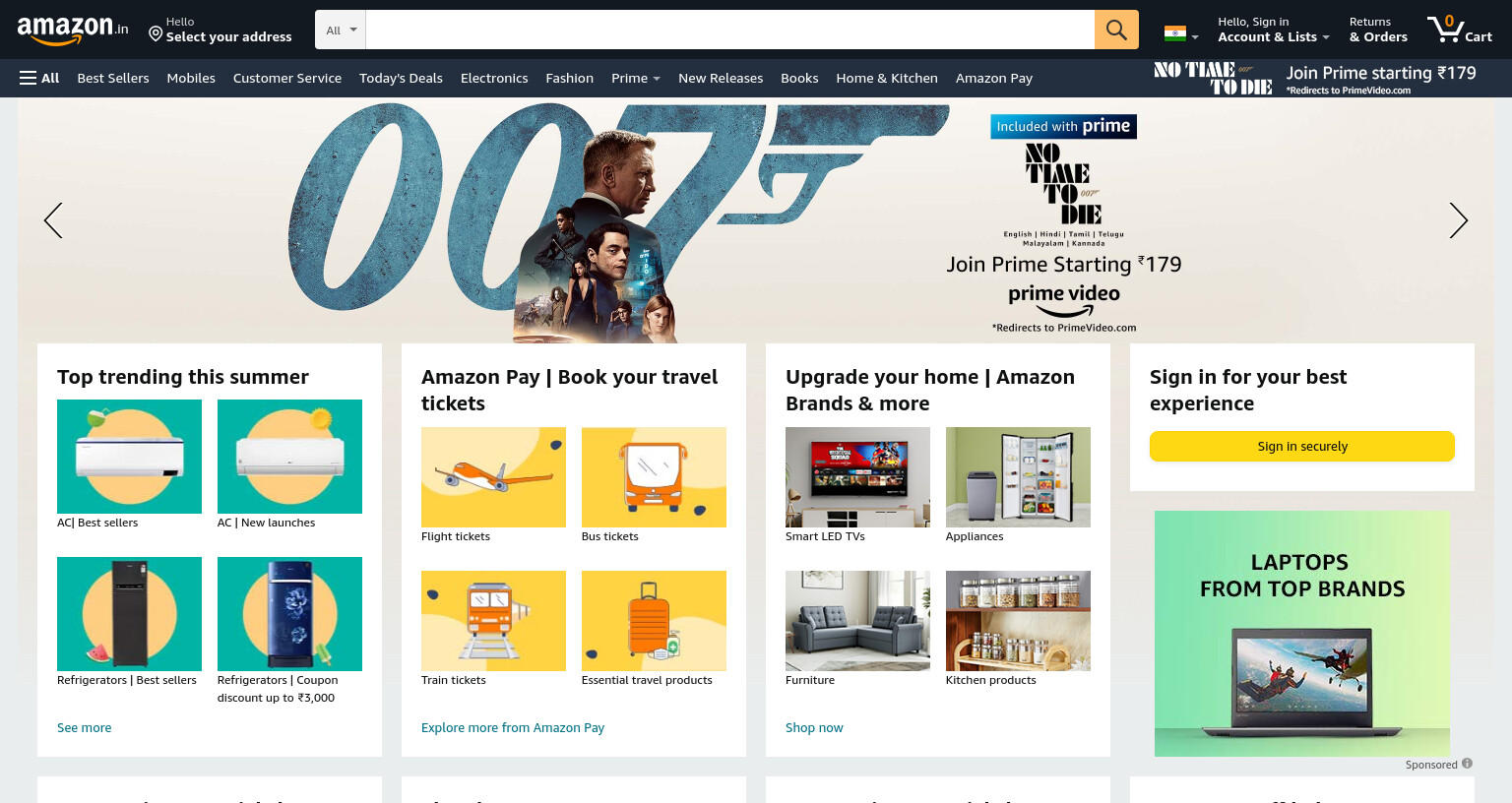Open the India flag language dropdown

pyautogui.click(x=1181, y=33)
